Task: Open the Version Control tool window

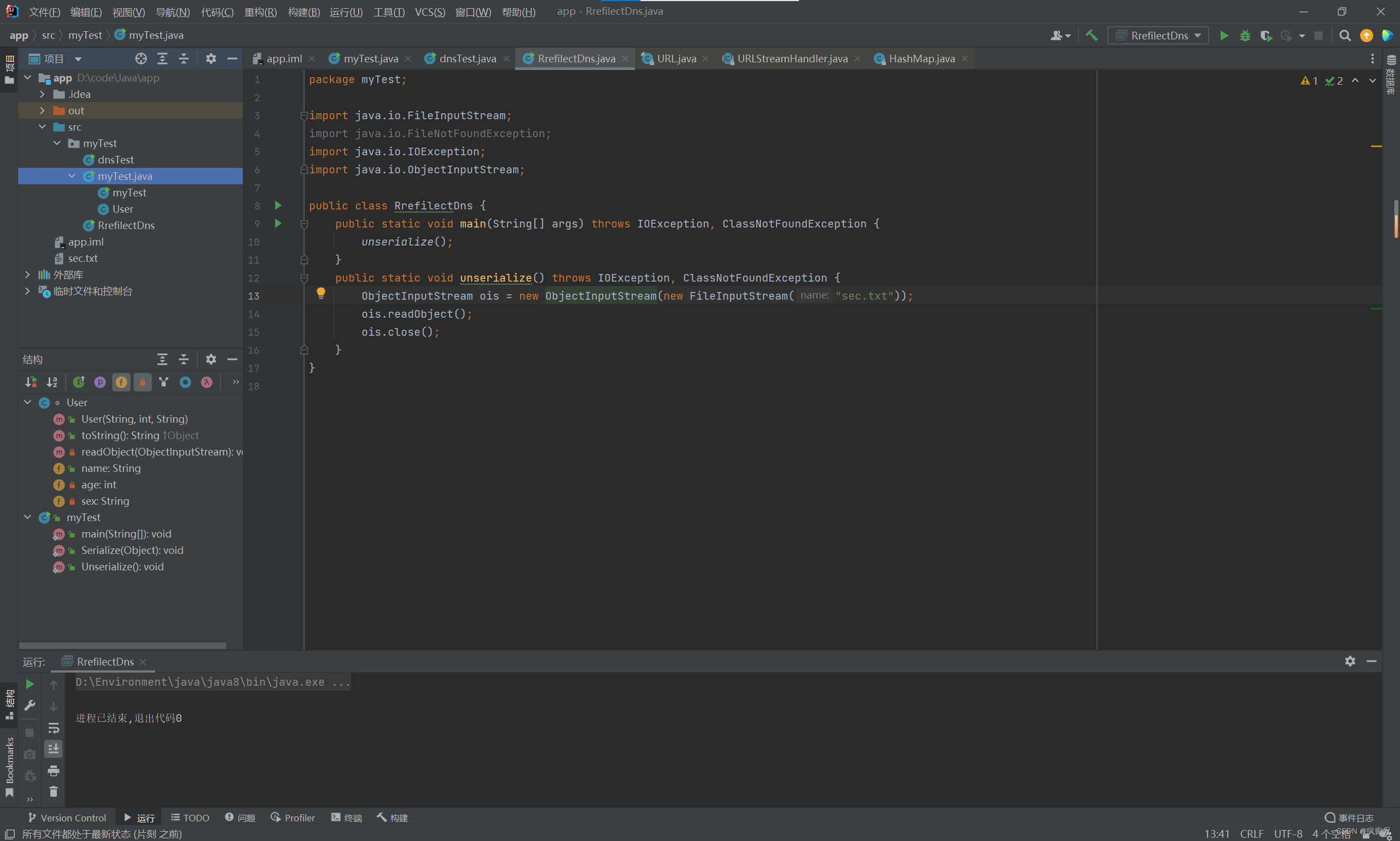Action: (67, 818)
